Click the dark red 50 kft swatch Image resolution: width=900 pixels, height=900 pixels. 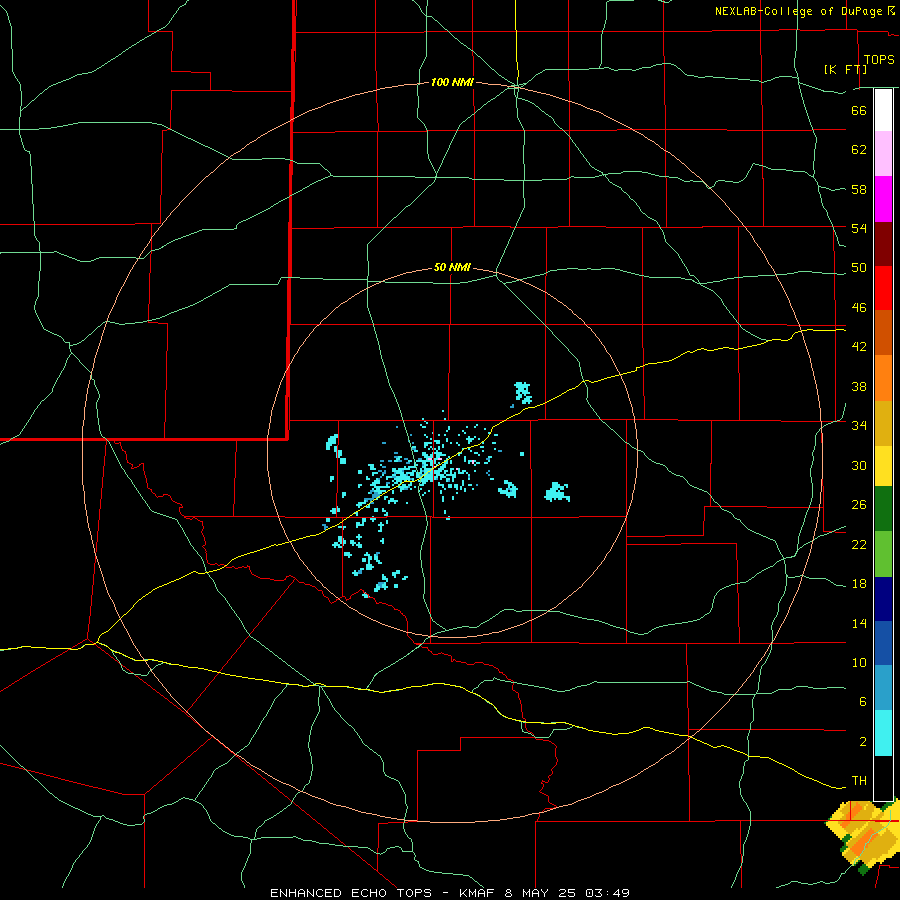[883, 244]
